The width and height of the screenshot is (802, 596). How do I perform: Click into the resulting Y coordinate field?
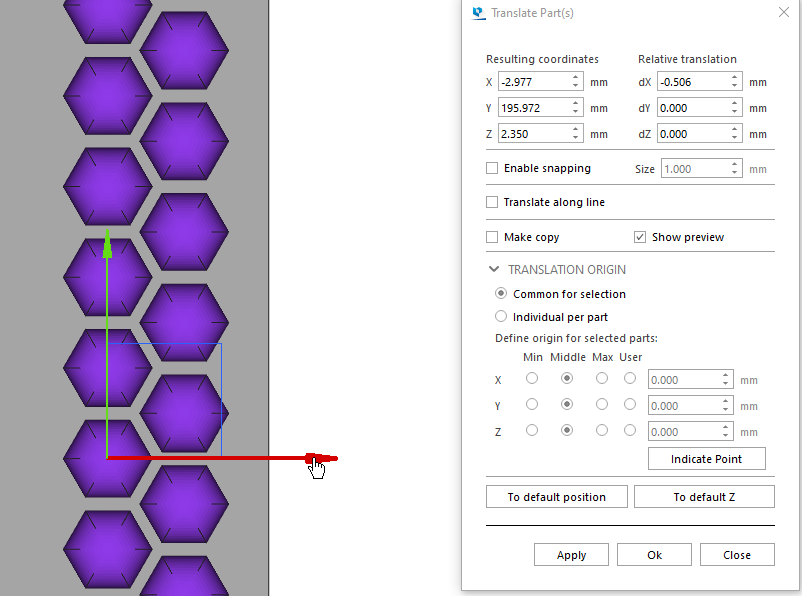[x=533, y=108]
